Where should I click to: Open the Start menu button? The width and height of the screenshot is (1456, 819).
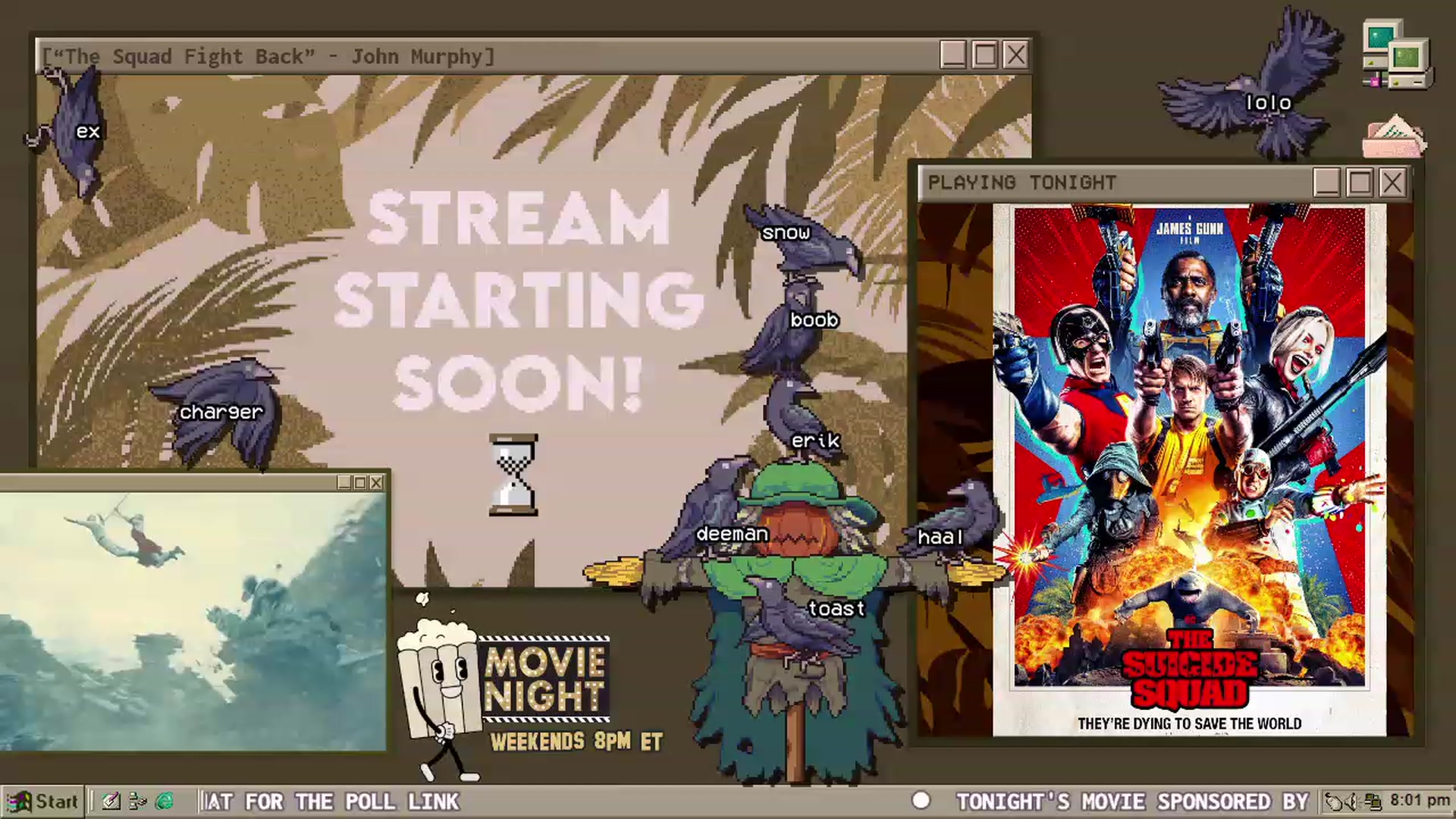(42, 801)
